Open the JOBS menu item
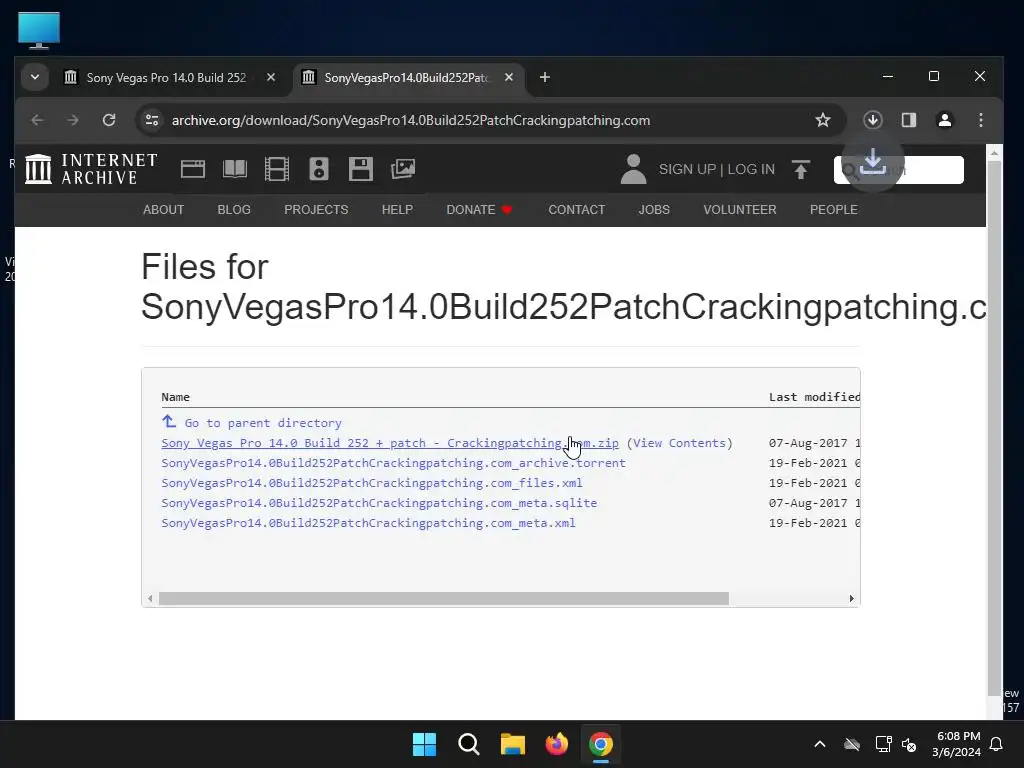 click(654, 210)
